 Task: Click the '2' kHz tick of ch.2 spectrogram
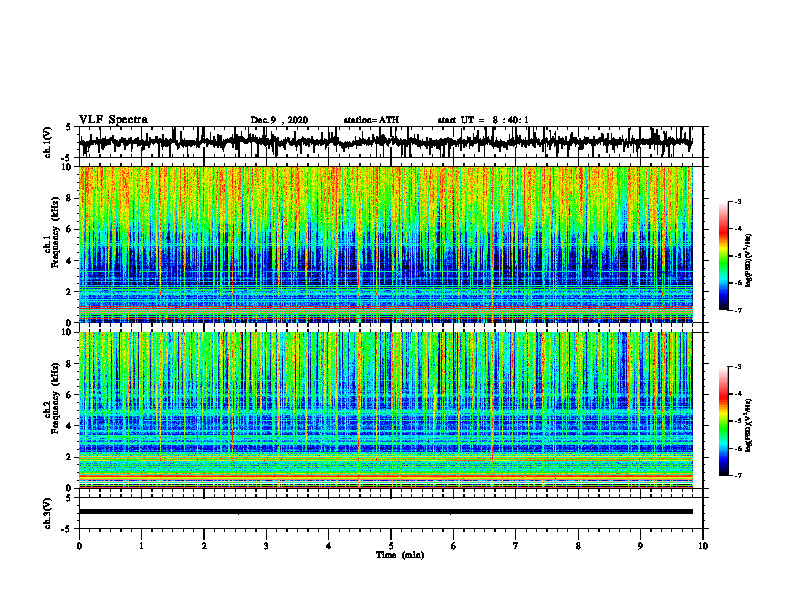[x=70, y=457]
